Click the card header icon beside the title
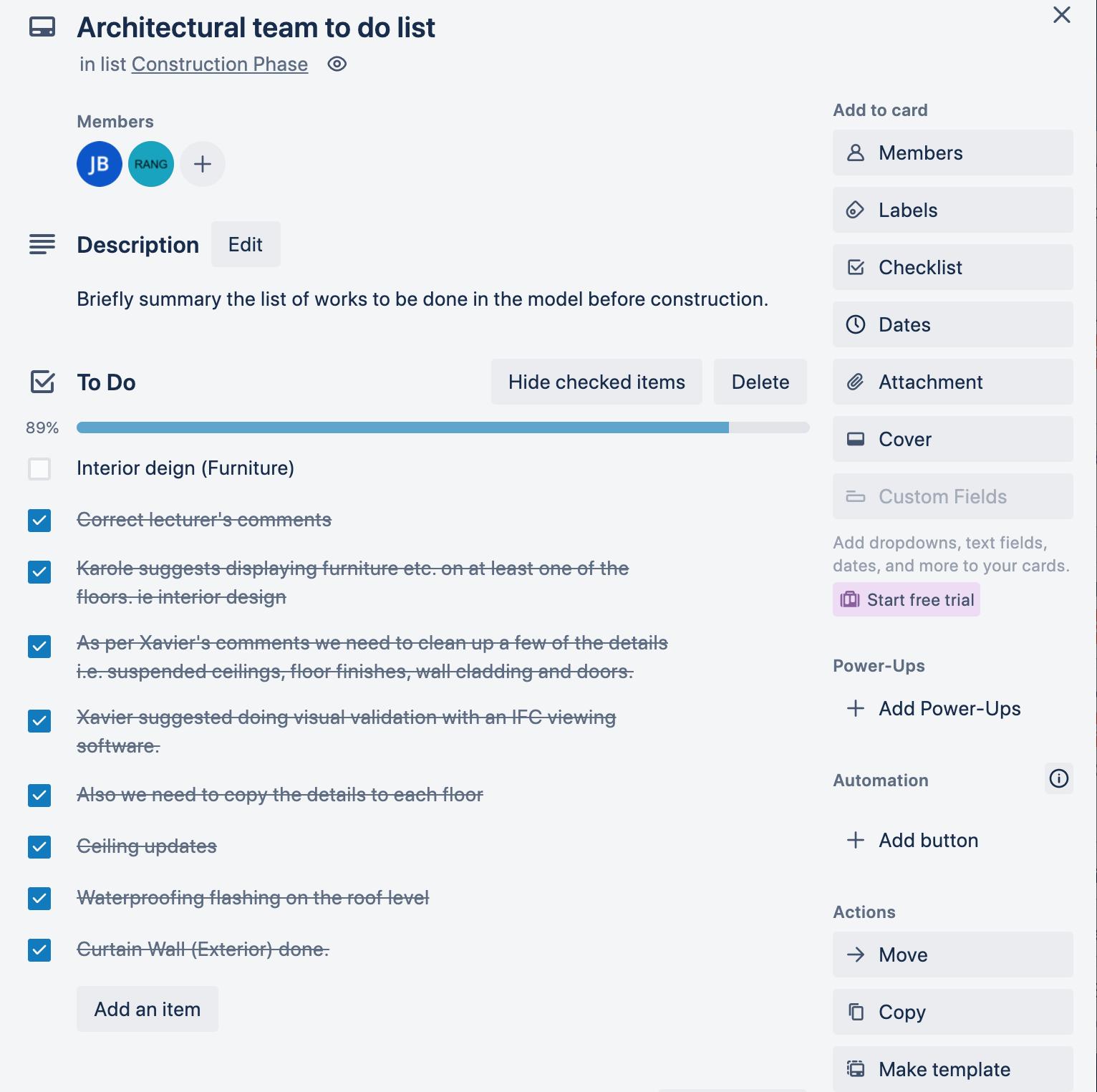1097x1092 pixels. tap(42, 27)
